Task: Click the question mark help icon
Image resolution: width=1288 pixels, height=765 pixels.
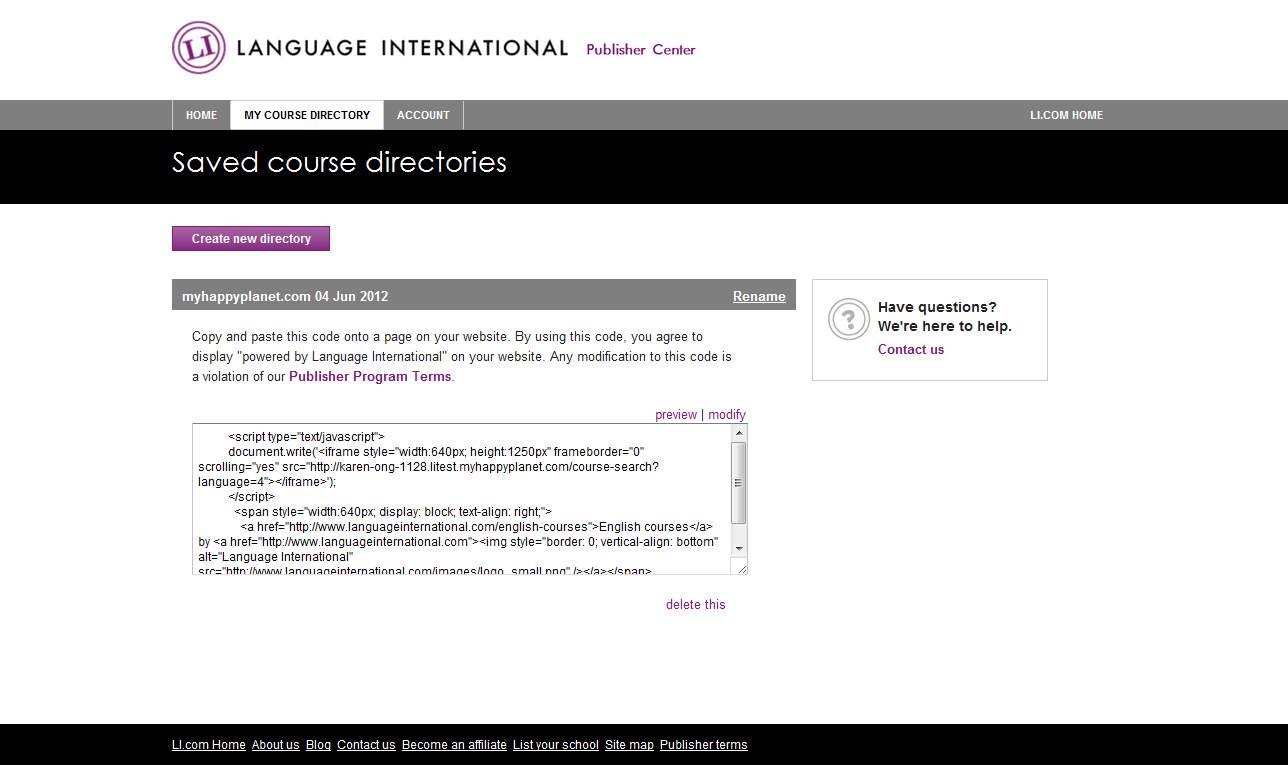Action: coord(848,319)
